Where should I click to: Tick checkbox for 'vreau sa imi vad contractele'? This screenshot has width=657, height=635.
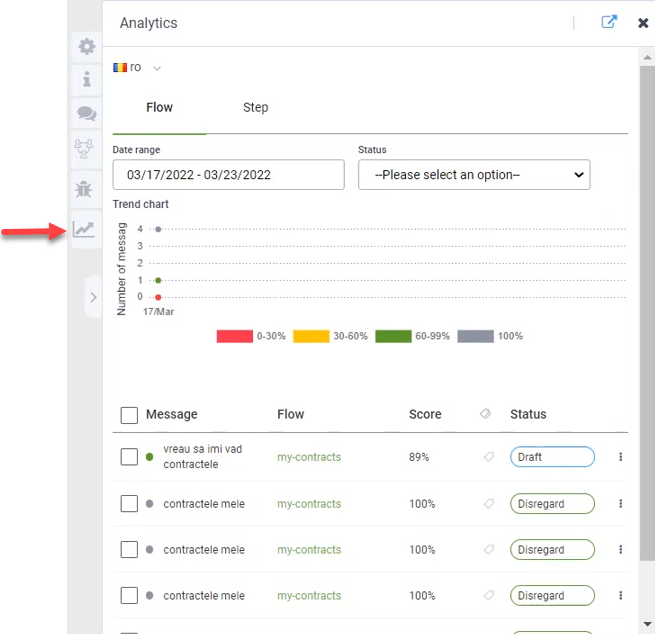pyautogui.click(x=129, y=457)
